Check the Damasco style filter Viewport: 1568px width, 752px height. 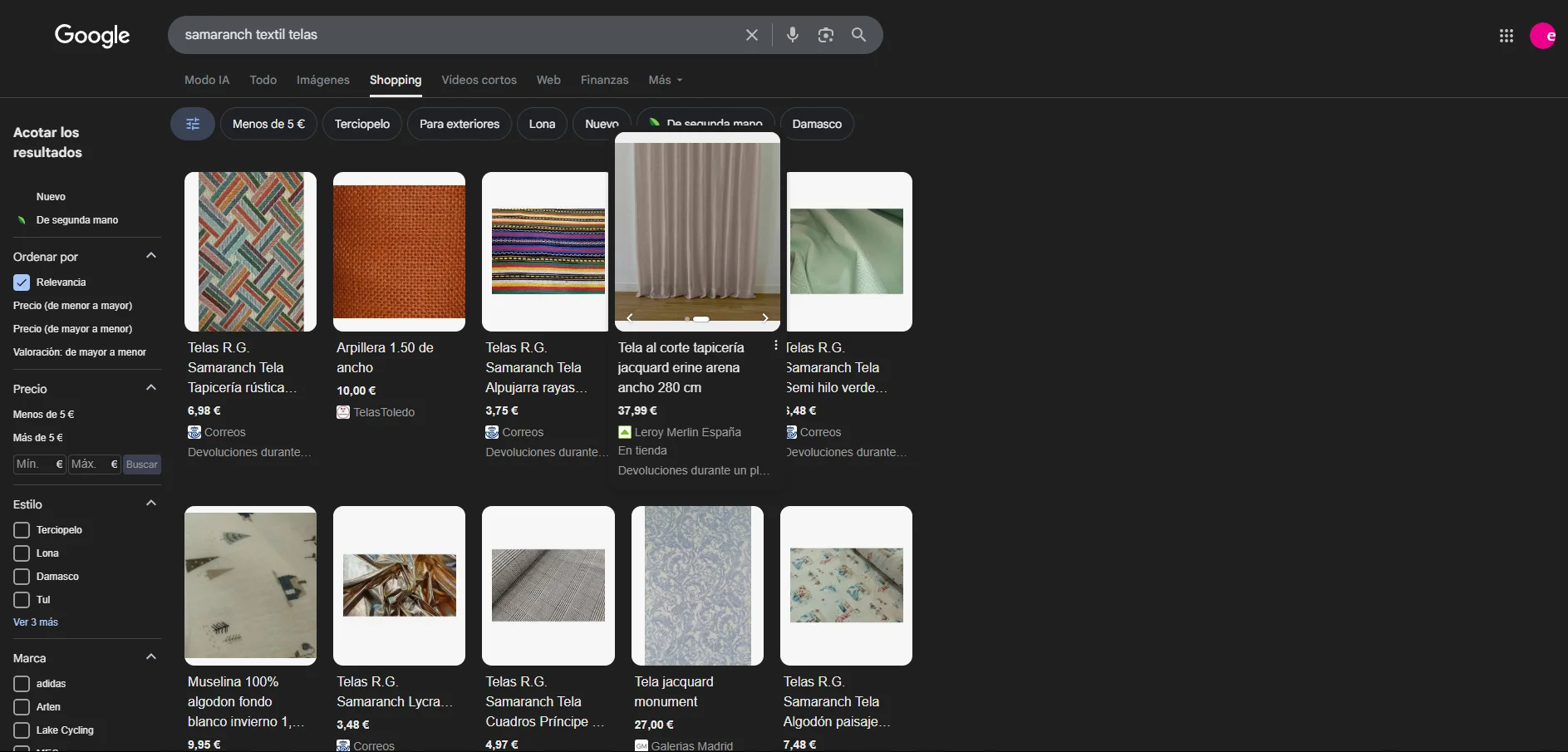pyautogui.click(x=22, y=576)
